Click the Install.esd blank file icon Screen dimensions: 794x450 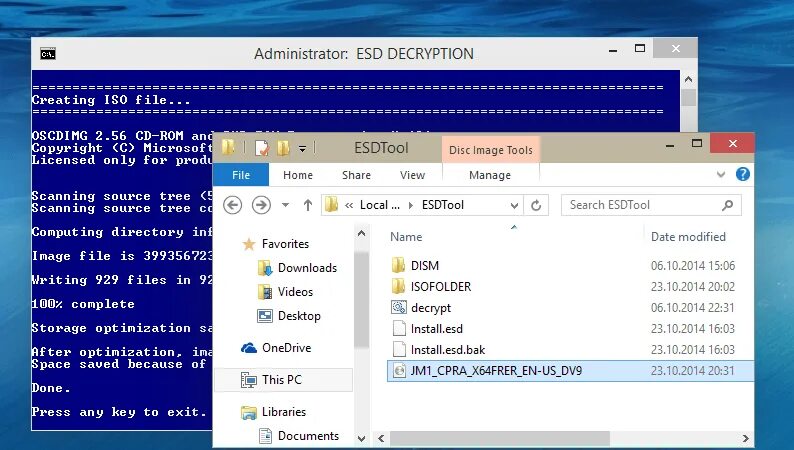[399, 329]
